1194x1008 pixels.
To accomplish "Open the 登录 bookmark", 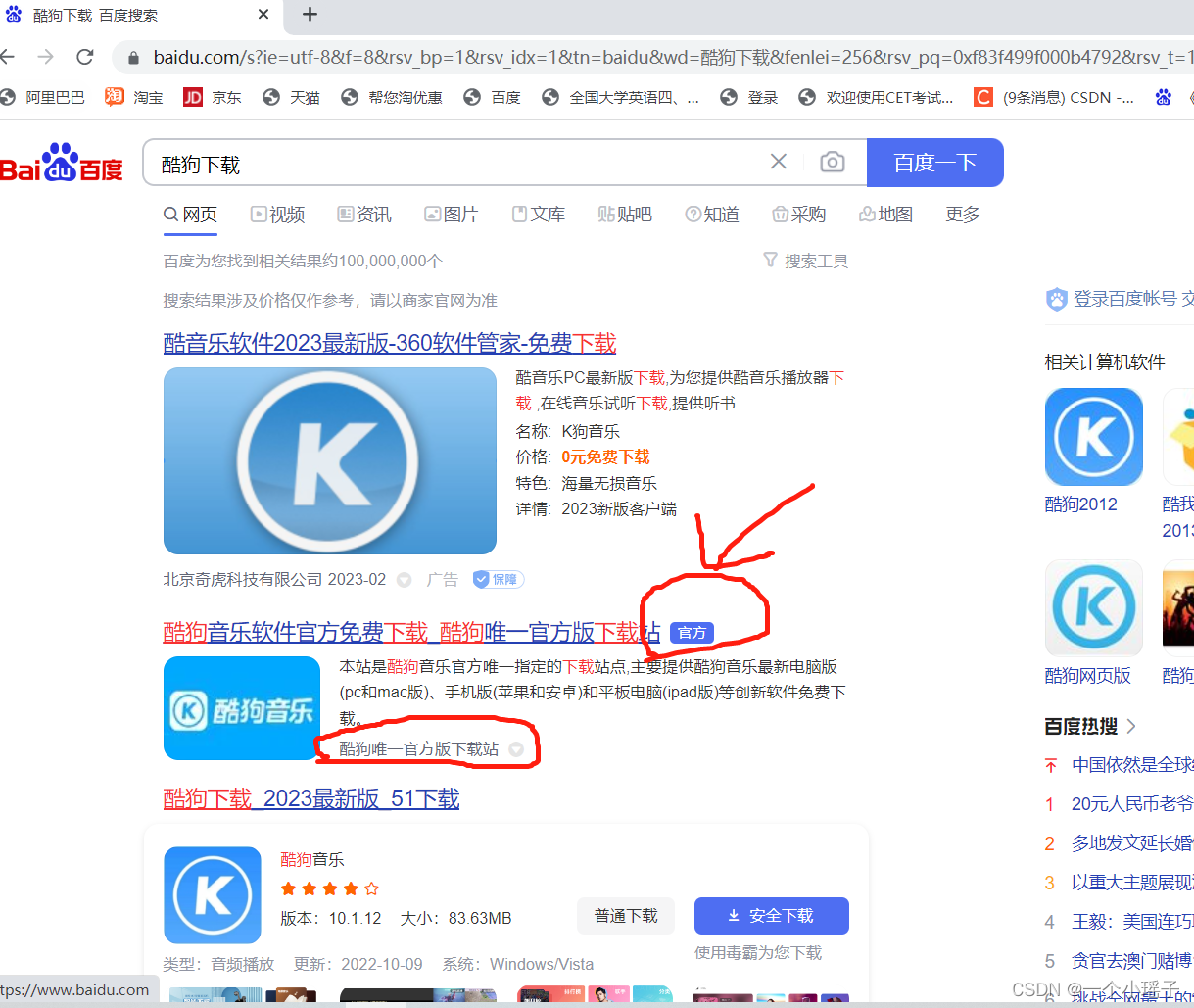I will coord(749,97).
